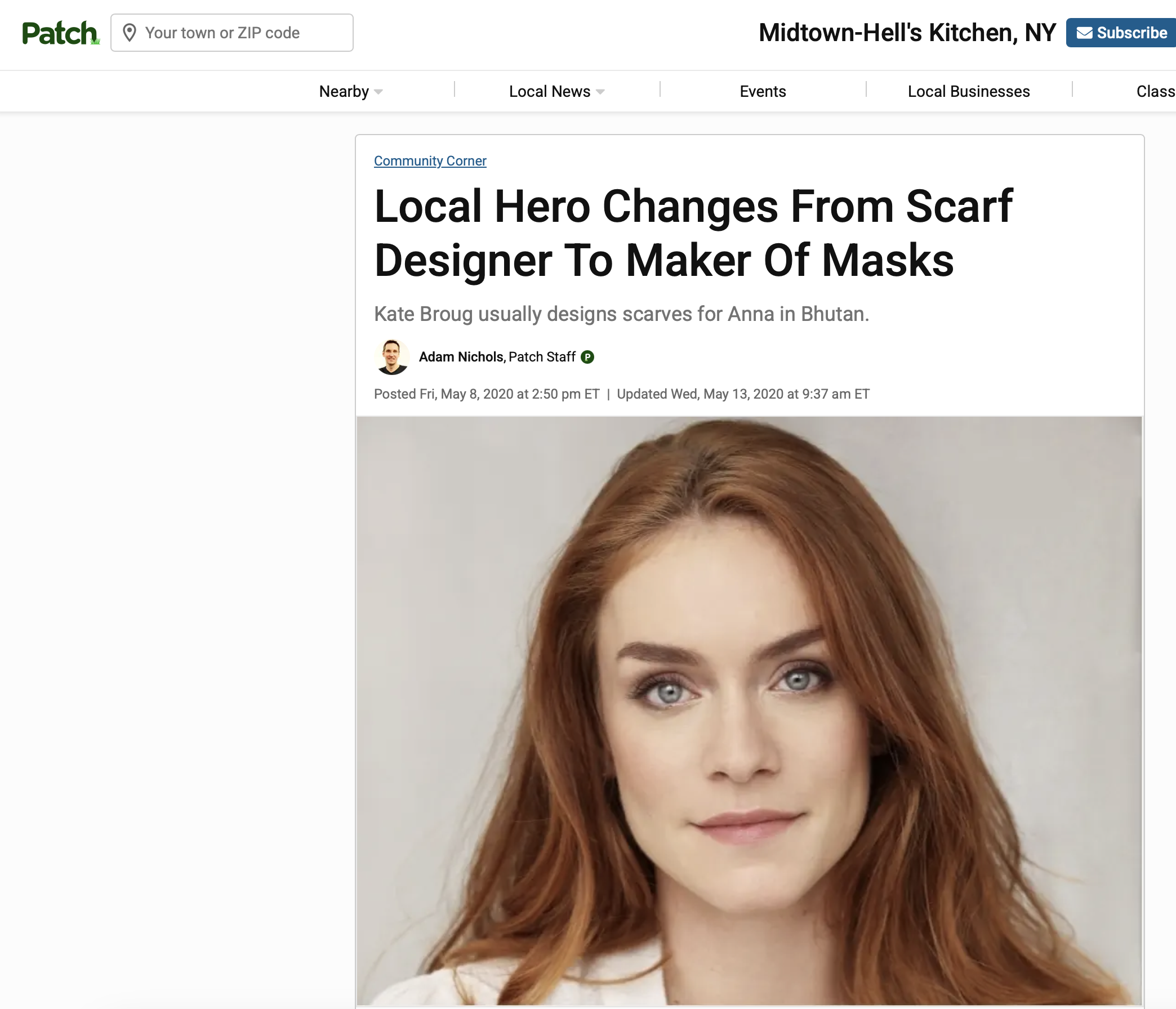Open Adam Nichols author avatar
Screen dimensions: 1176x1009
click(x=391, y=357)
